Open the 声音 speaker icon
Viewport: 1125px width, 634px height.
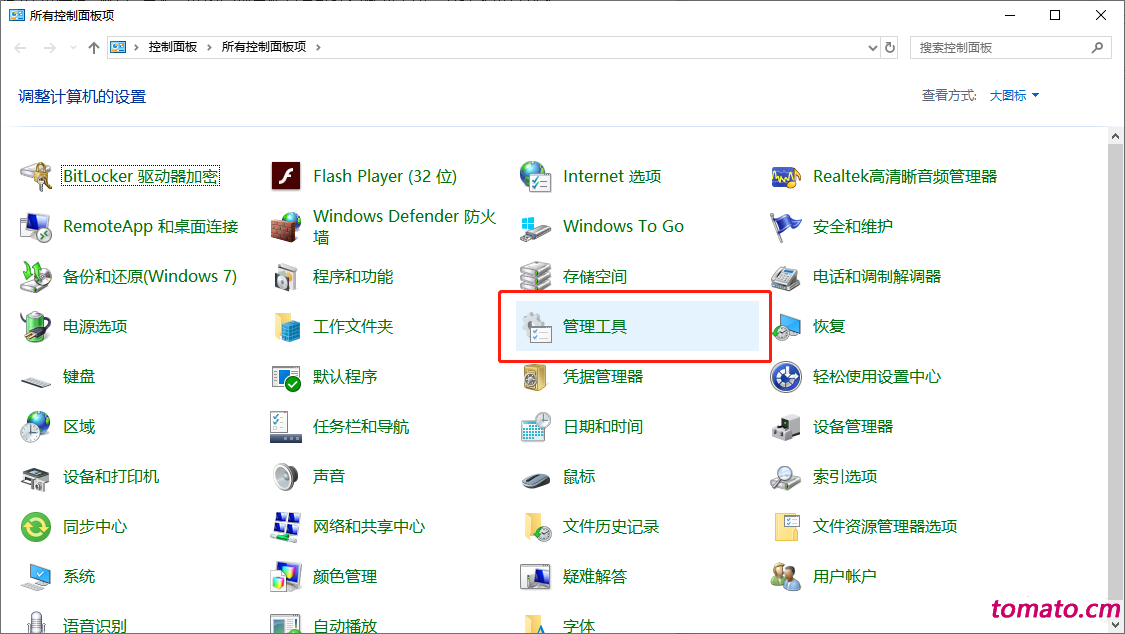pyautogui.click(x=286, y=477)
